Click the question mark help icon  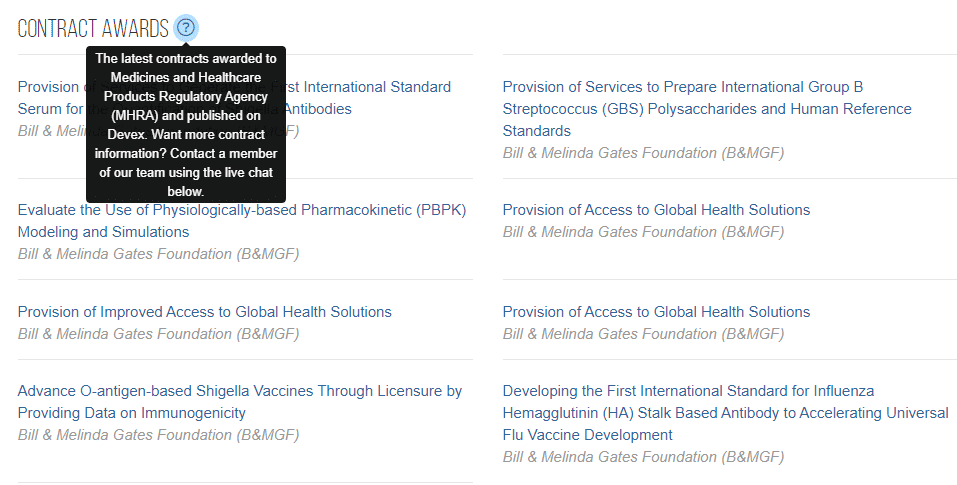185,28
